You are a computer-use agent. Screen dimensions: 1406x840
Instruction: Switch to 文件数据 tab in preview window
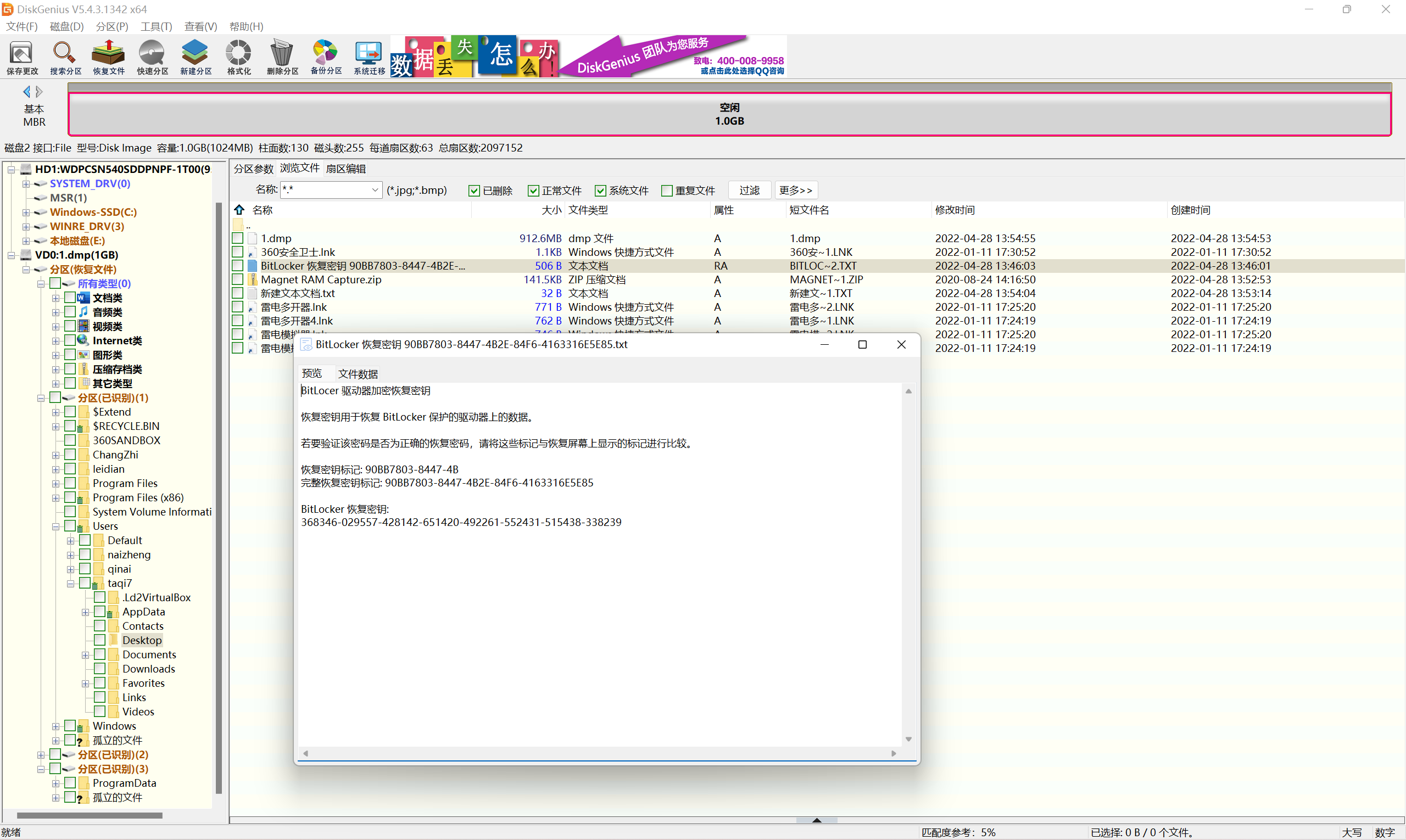click(x=358, y=373)
